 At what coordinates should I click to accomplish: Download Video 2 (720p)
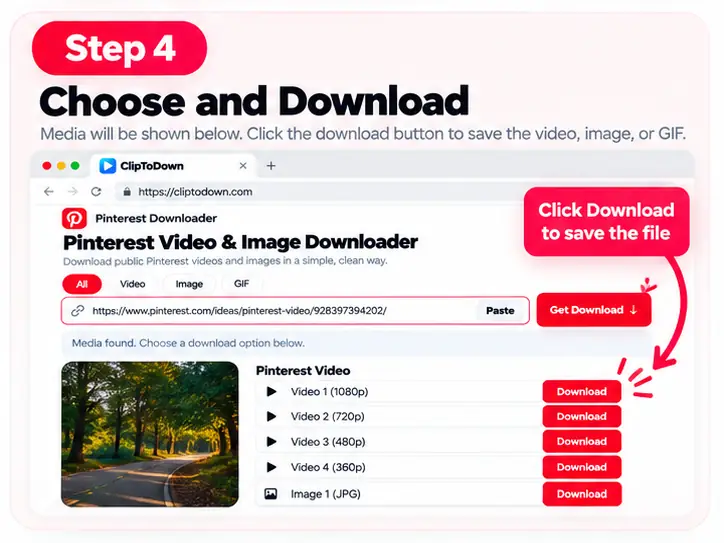pos(582,416)
